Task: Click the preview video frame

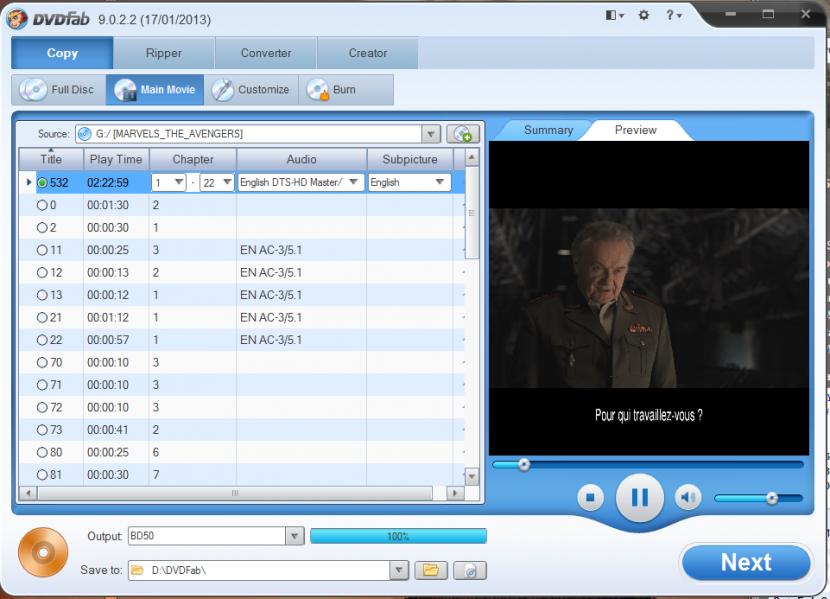Action: click(649, 298)
